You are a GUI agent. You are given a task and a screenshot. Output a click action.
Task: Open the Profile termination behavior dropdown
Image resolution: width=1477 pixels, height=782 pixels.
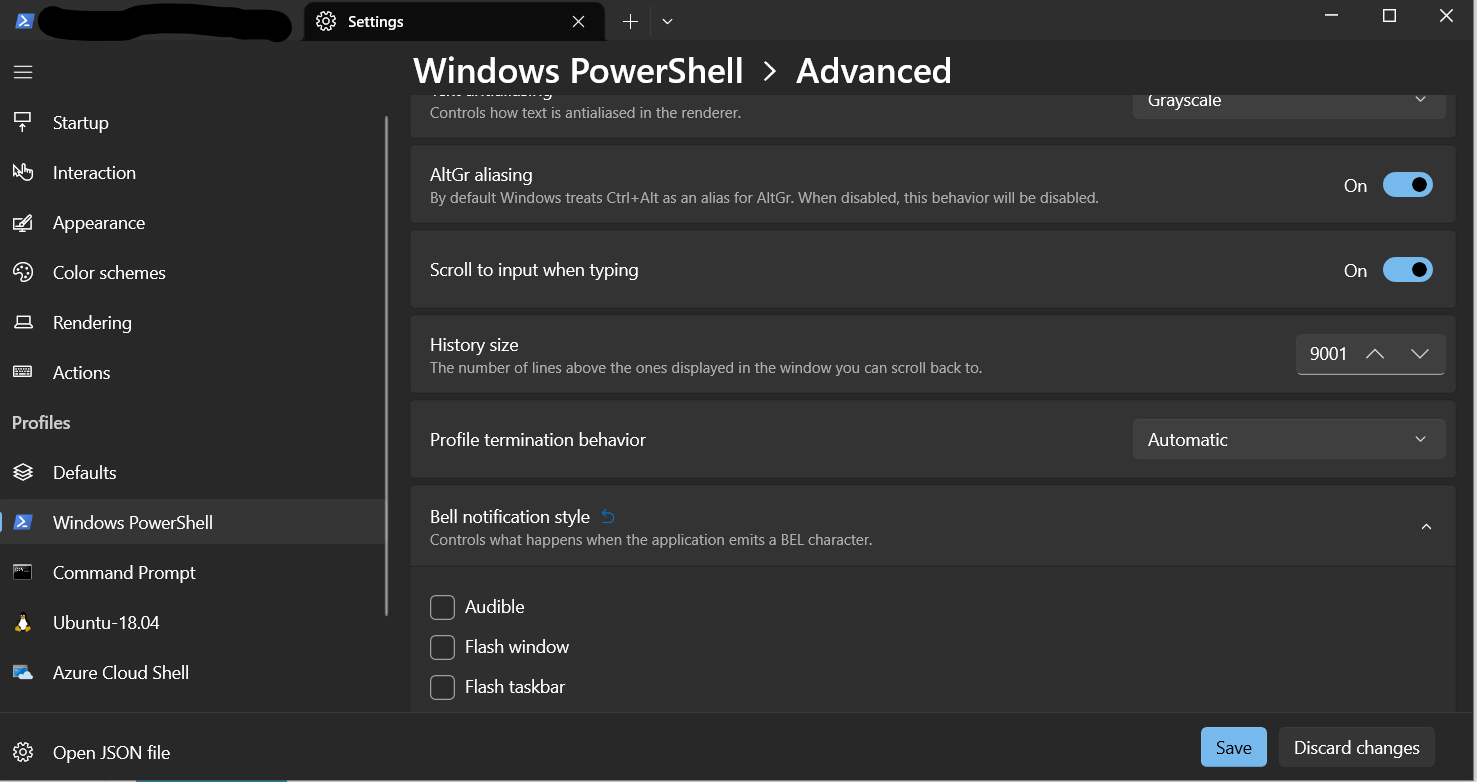pyautogui.click(x=1288, y=439)
